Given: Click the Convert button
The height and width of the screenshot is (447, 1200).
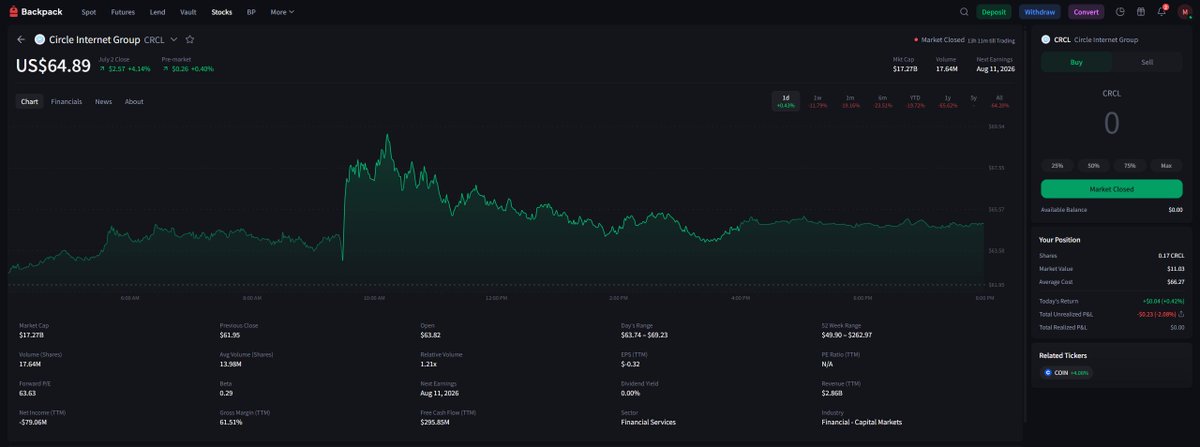Looking at the screenshot, I should [x=1086, y=12].
